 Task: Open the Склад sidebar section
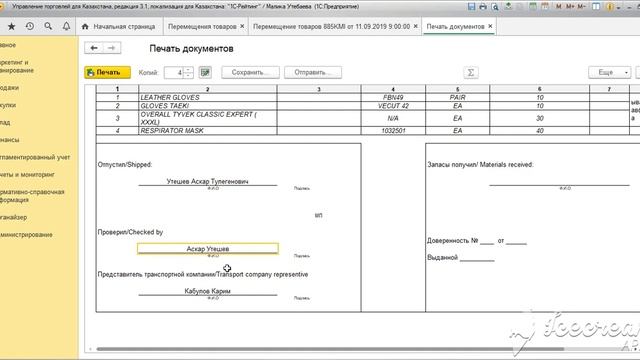[5, 122]
